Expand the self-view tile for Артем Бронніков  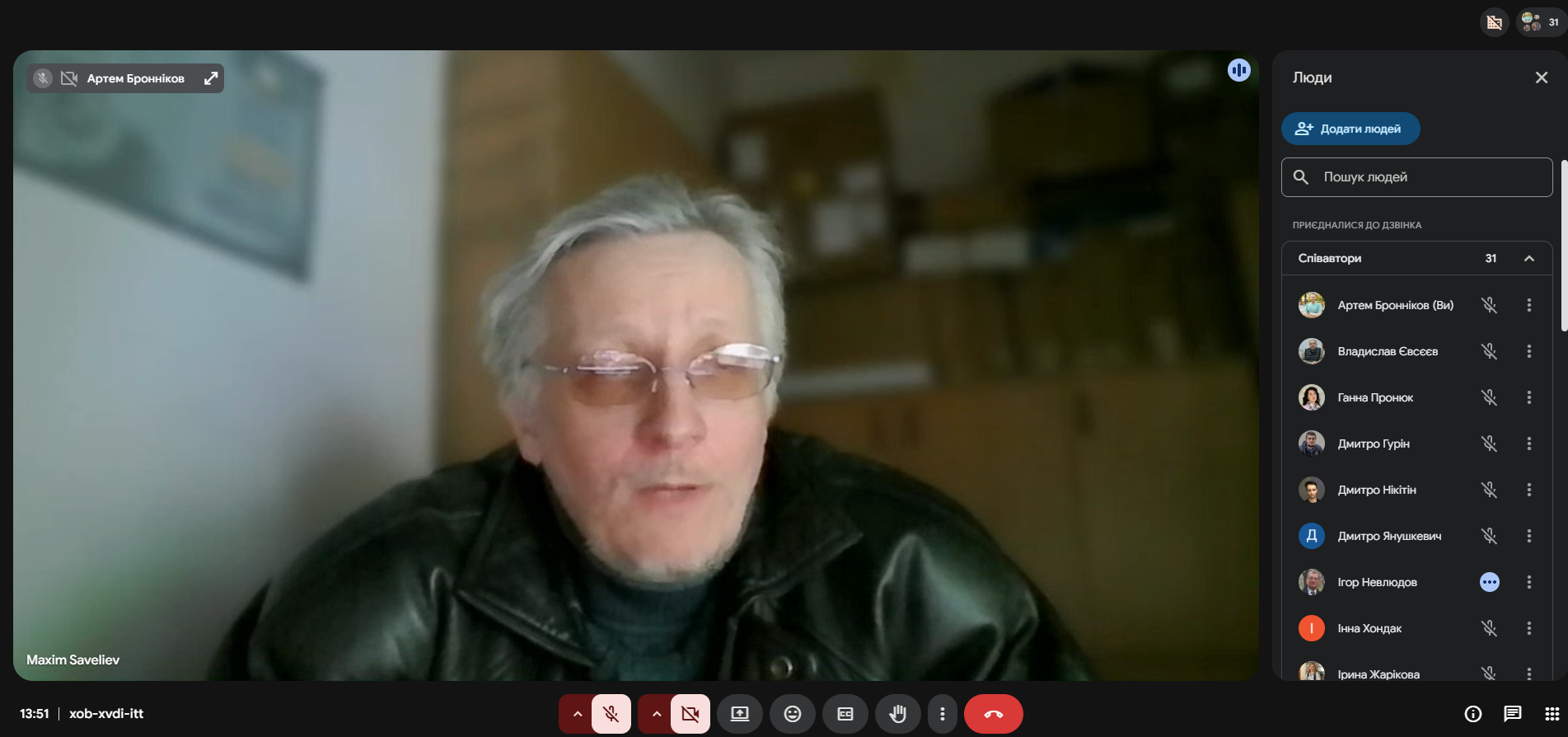(211, 78)
